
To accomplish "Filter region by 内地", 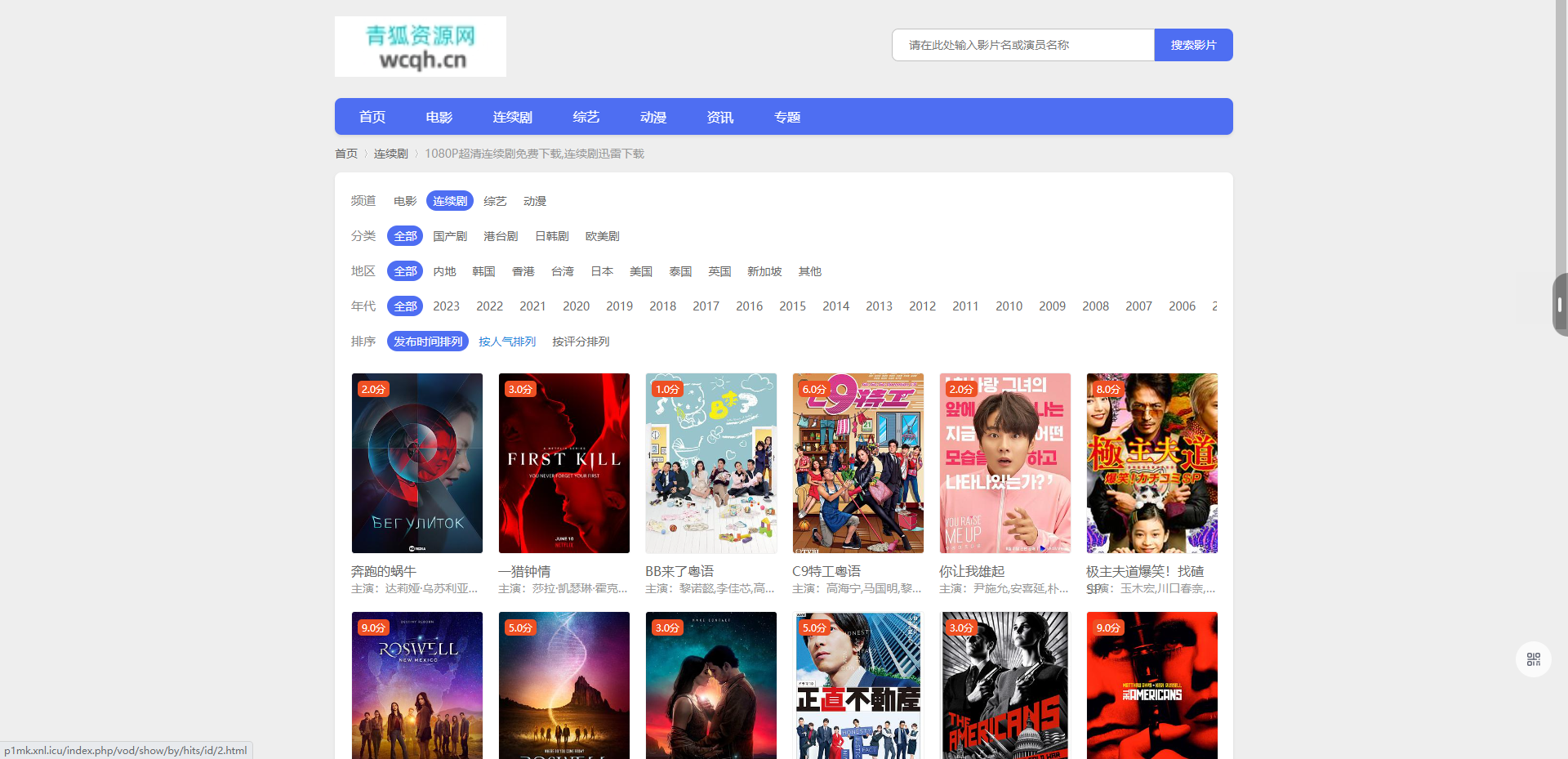I will 444,271.
